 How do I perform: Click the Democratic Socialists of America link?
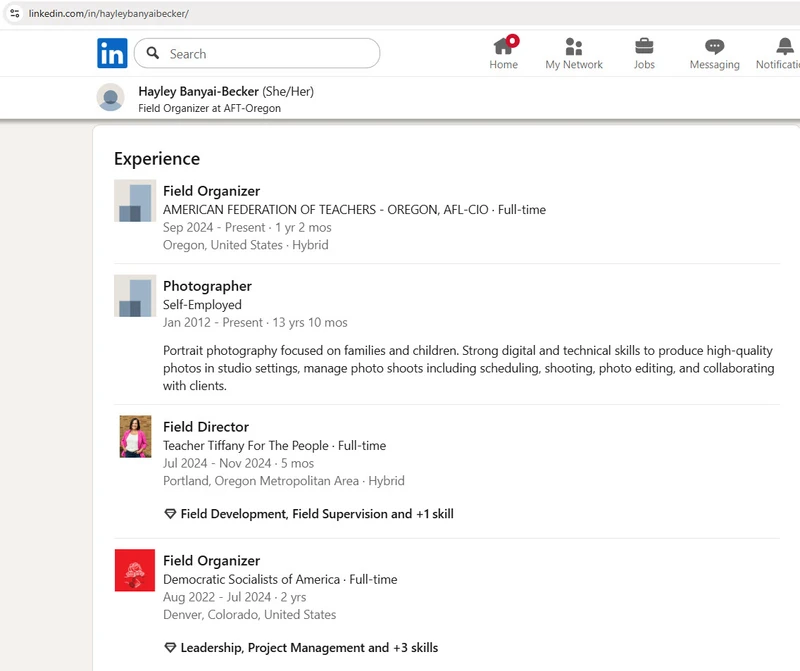click(253, 579)
